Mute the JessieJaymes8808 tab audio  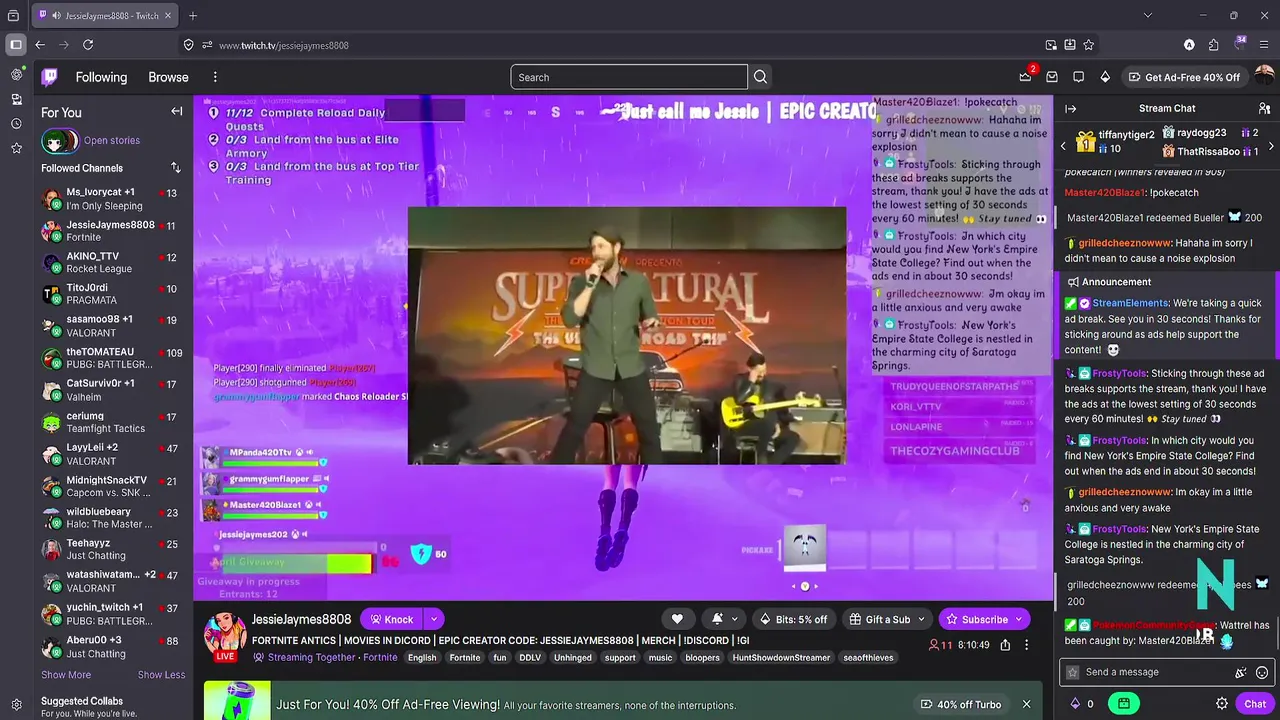click(55, 16)
